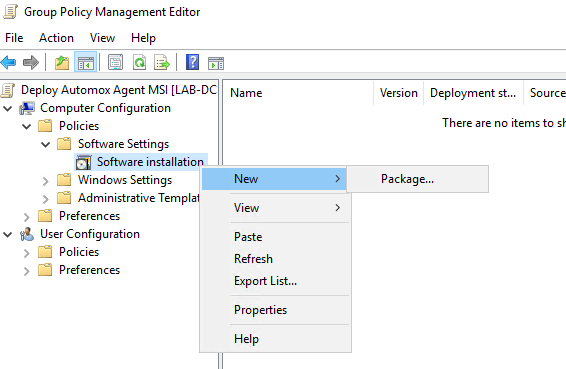Click the policy scroll icon beside Deploy Automox Agent
This screenshot has width=566, height=369.
(8, 90)
